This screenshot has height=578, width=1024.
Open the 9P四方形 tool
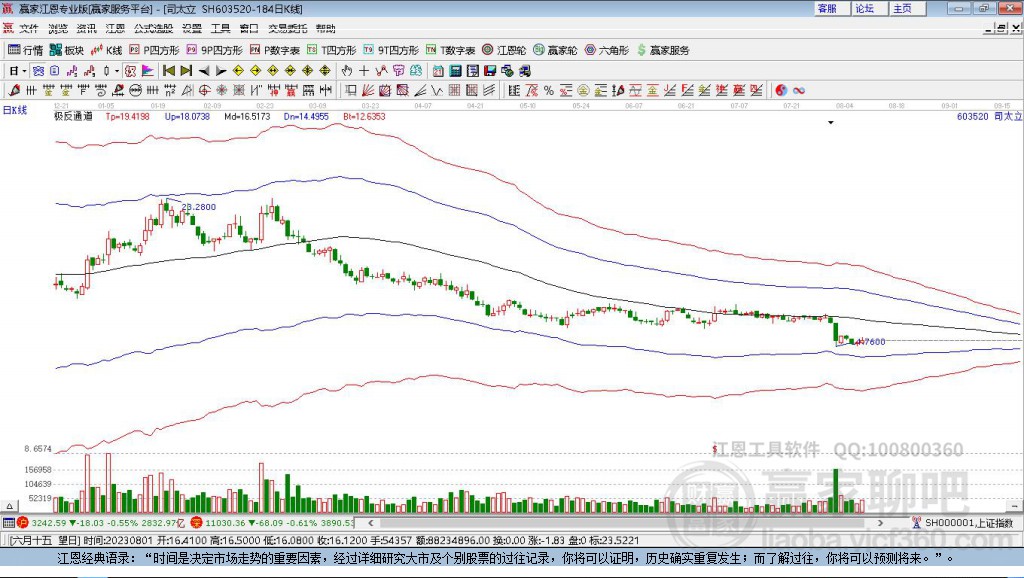click(214, 50)
